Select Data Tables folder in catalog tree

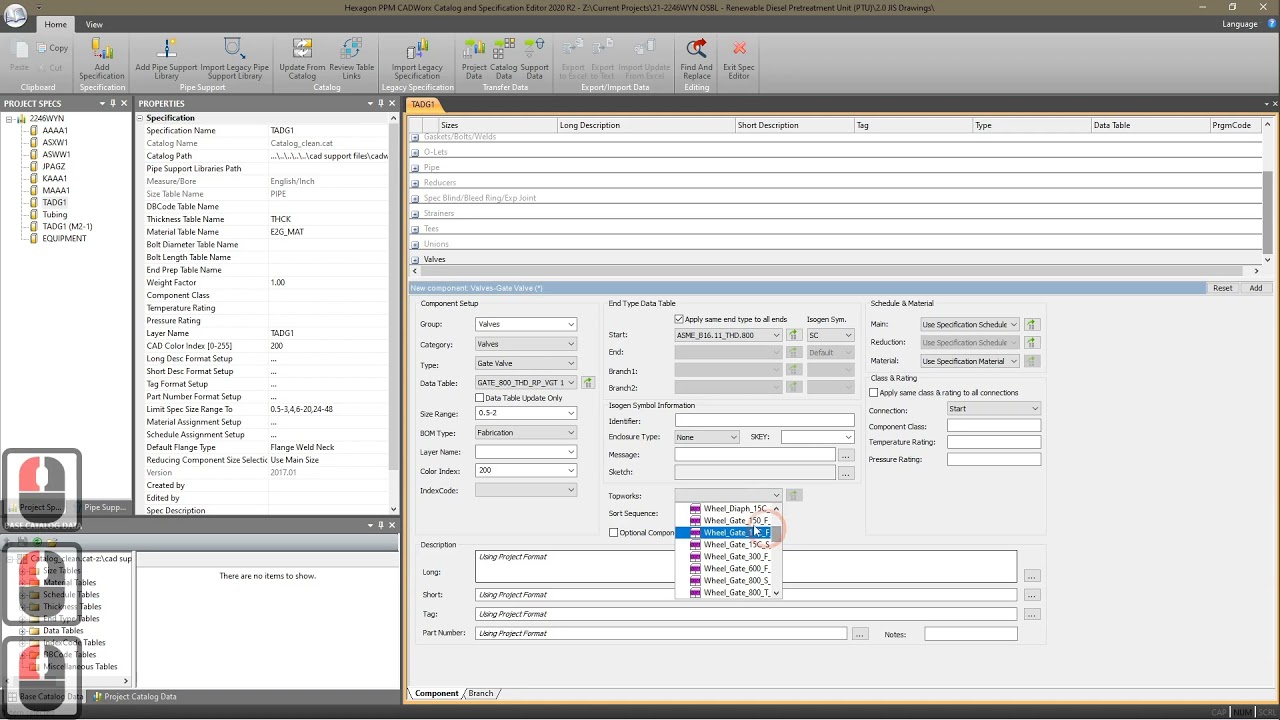63,631
